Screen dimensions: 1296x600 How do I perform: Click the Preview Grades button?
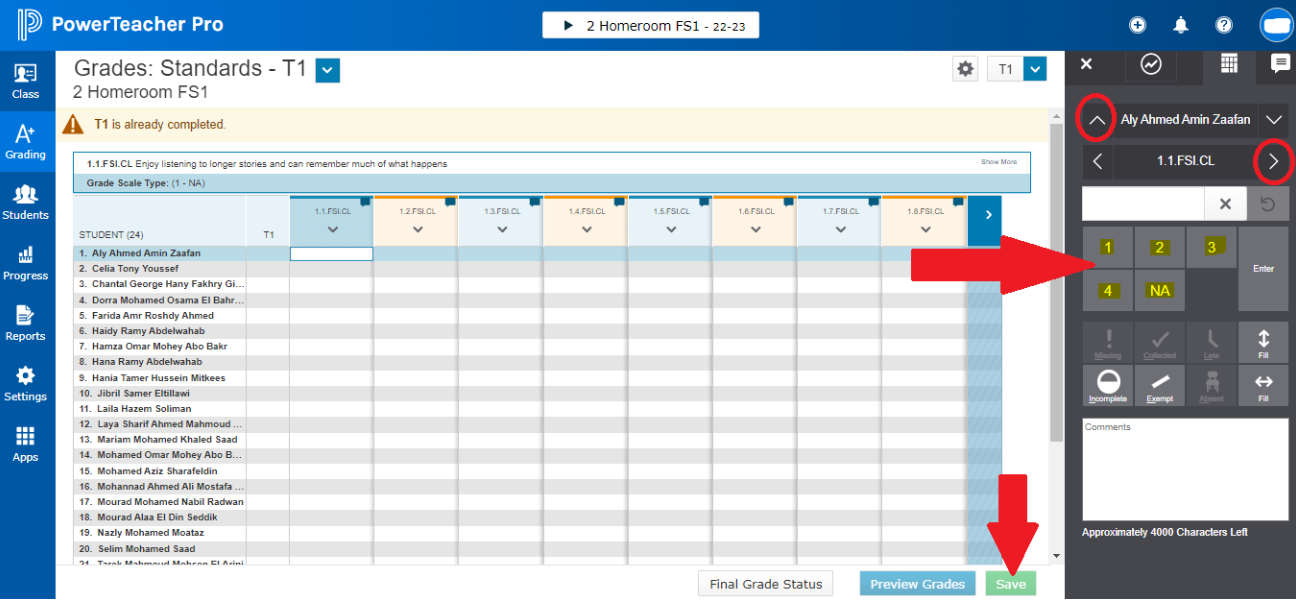pyautogui.click(x=917, y=584)
